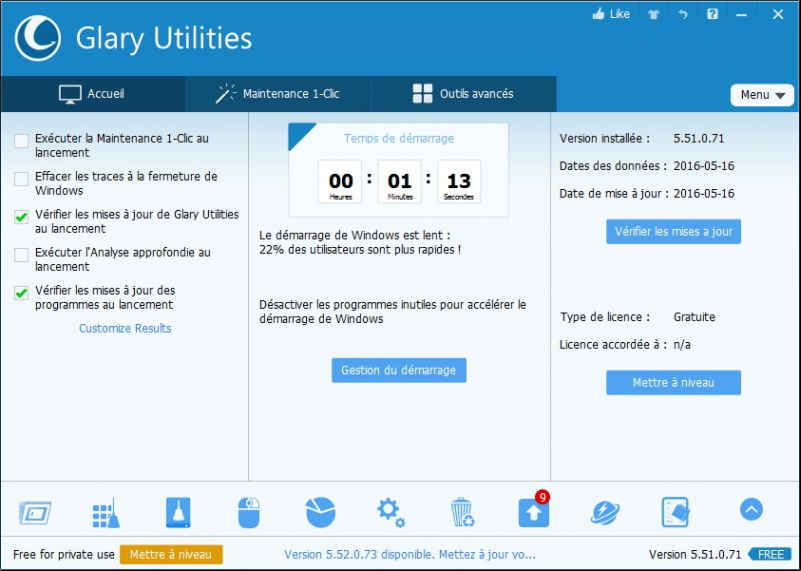Open the Disk Space Analyzer pie icon
801x571 pixels.
click(x=320, y=512)
